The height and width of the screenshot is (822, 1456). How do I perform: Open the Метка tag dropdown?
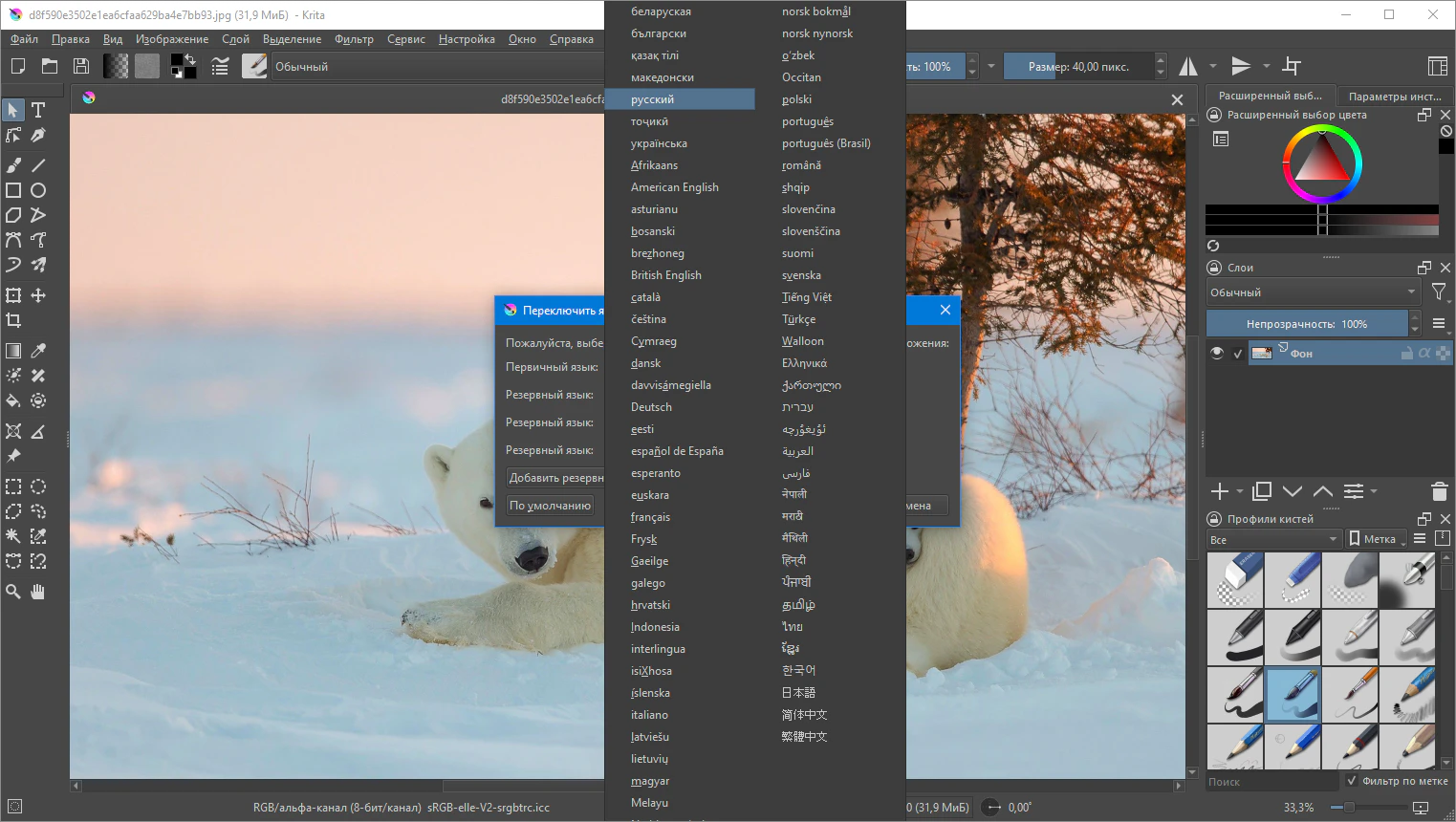(1377, 539)
